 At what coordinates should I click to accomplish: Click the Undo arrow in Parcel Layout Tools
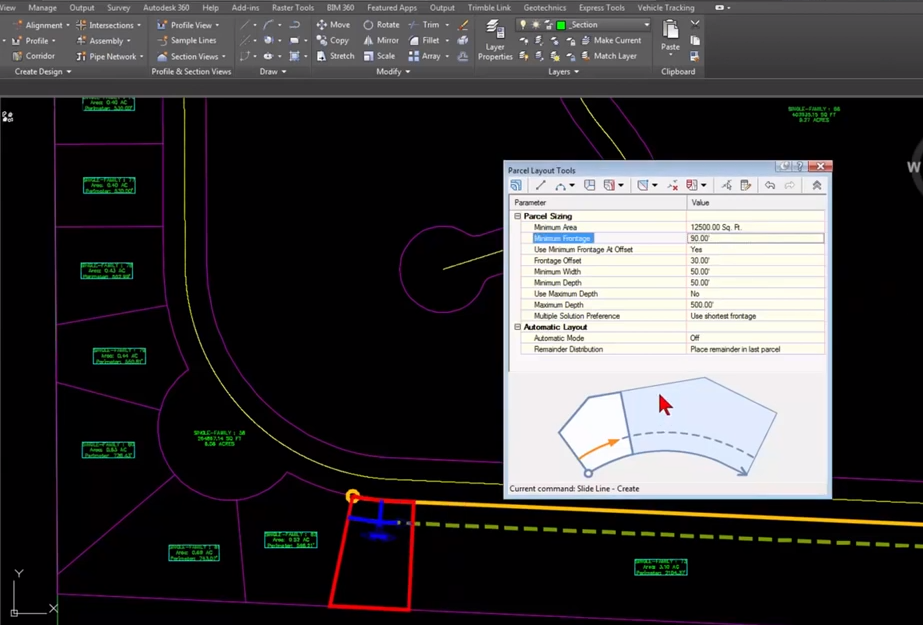click(770, 185)
